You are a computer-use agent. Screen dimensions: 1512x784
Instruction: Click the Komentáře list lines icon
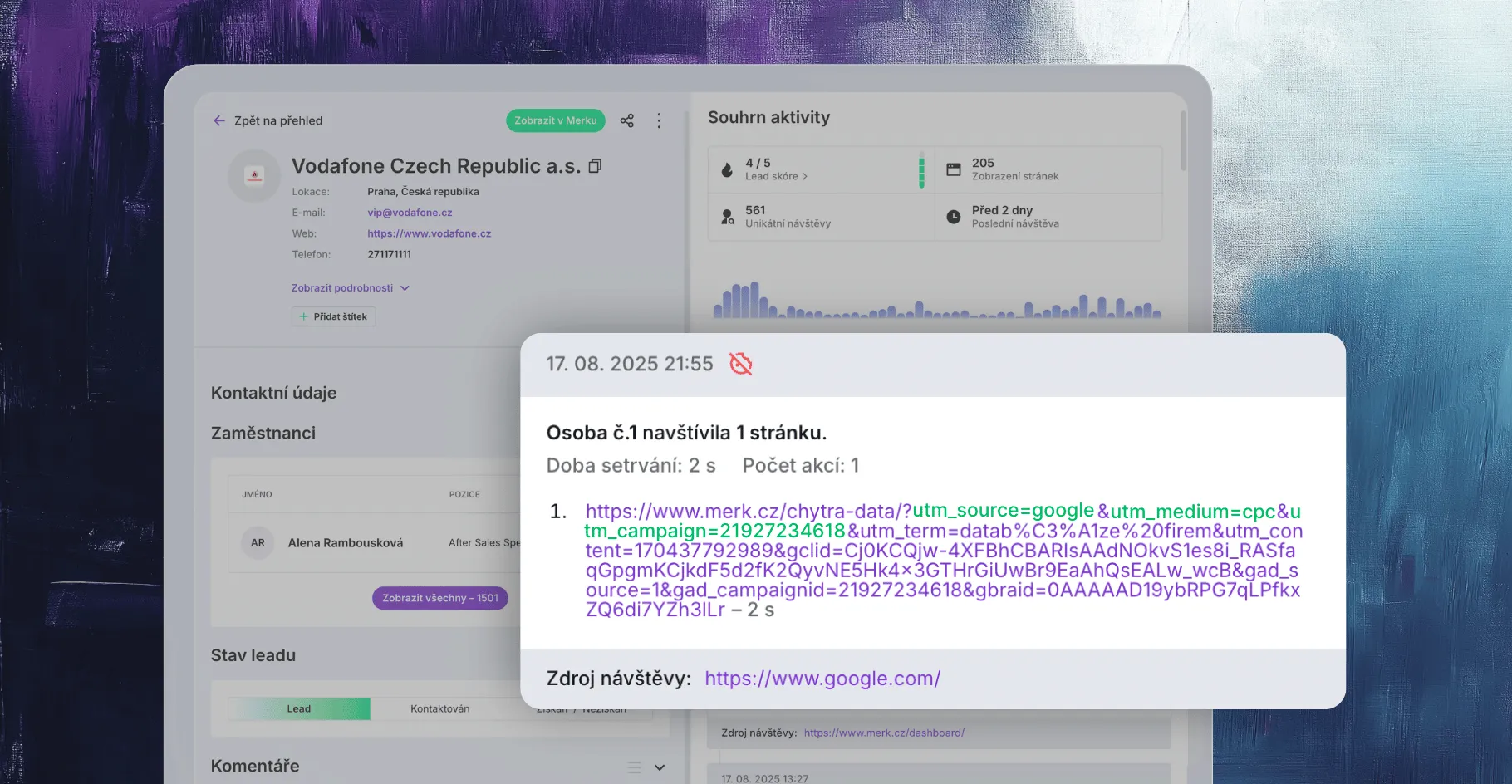[634, 767]
